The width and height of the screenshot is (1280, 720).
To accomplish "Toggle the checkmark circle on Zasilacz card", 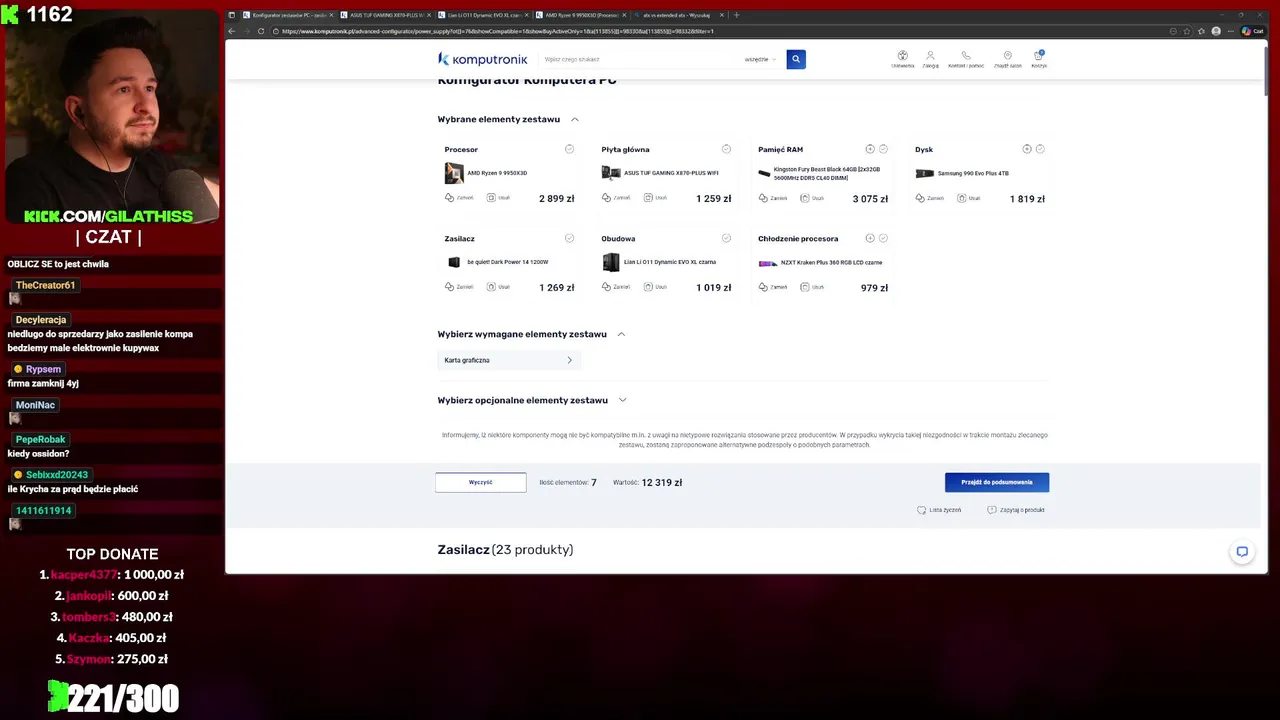I will click(569, 238).
